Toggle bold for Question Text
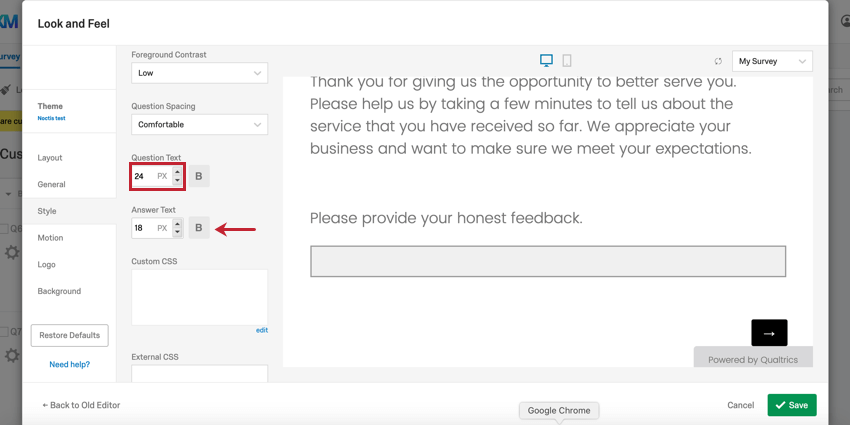 pos(198,176)
